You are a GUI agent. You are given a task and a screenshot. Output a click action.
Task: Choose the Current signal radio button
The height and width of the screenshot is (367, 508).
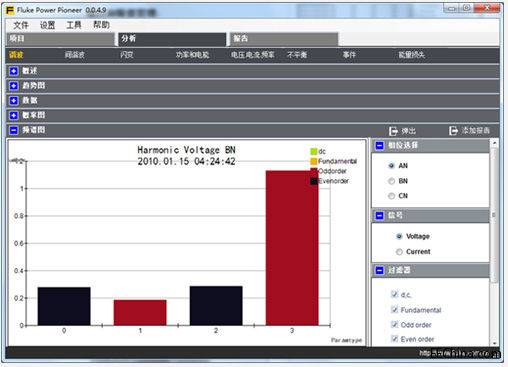point(399,252)
